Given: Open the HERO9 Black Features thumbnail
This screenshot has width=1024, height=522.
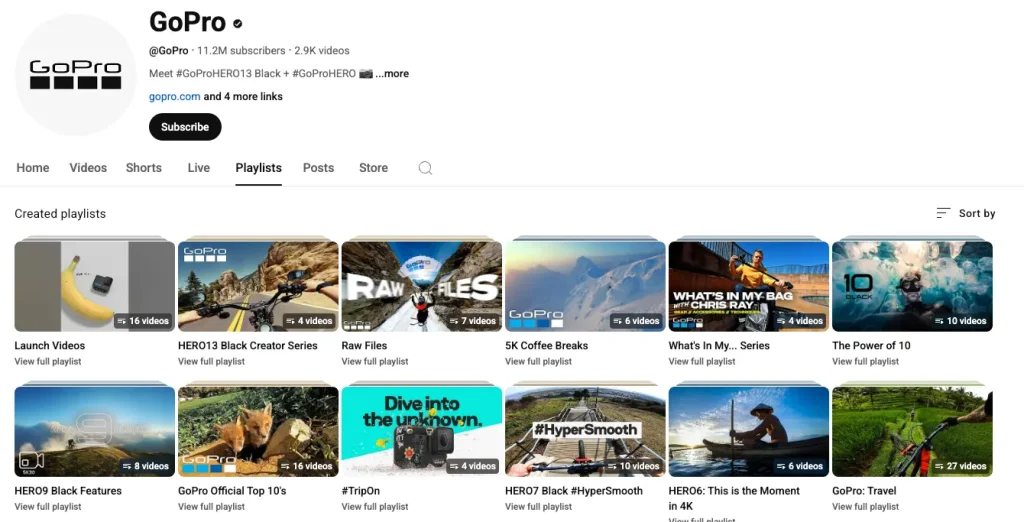Looking at the screenshot, I should pos(95,431).
